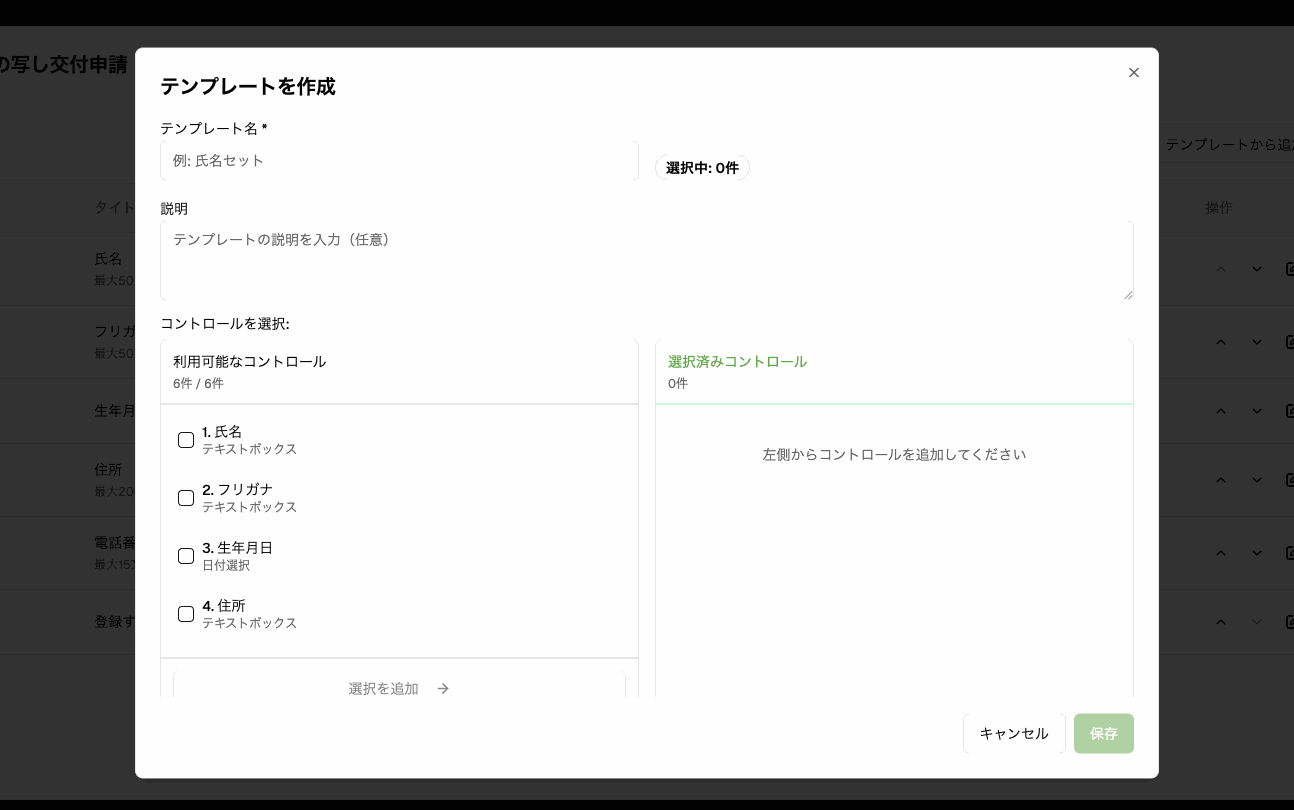Viewport: 1294px width, 810px height.
Task: Click the 日付選択 subtitle under 3. 生年月日
Action: click(x=226, y=565)
